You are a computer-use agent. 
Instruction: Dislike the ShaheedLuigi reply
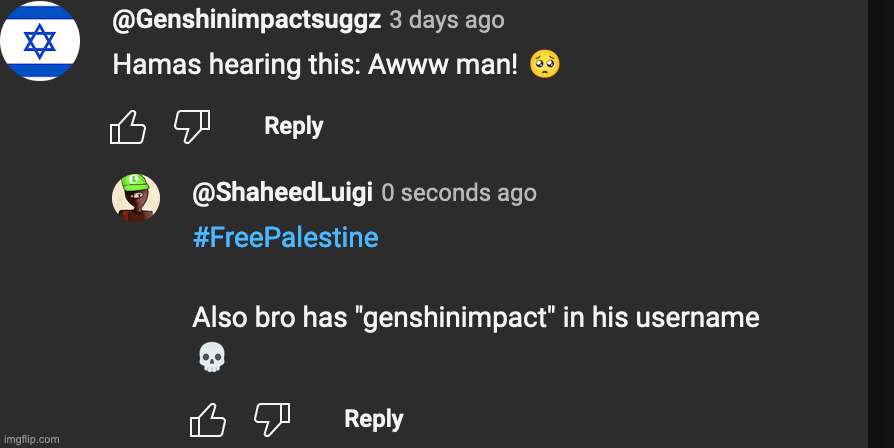pos(271,419)
